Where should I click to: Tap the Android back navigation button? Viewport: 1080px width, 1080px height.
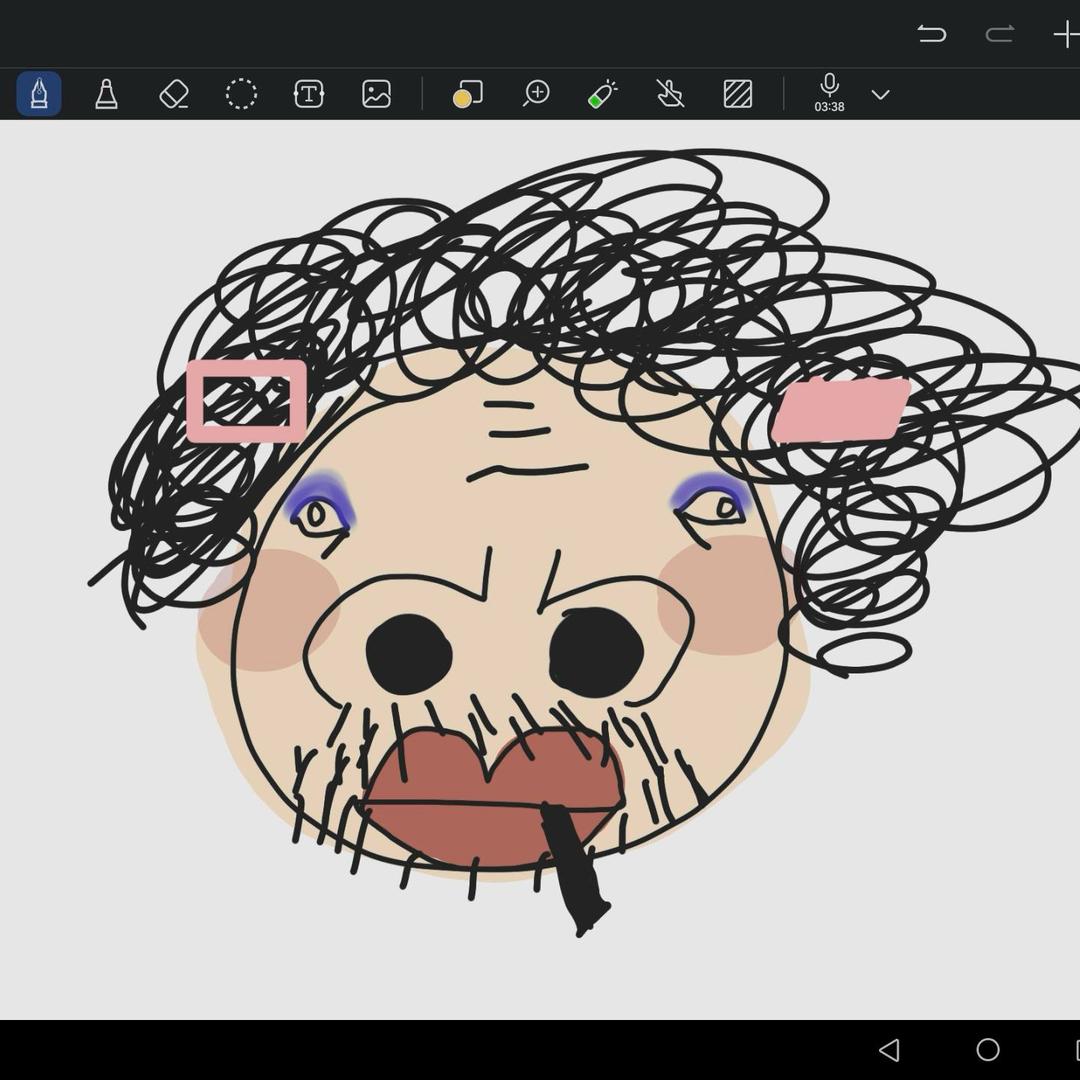point(888,1049)
